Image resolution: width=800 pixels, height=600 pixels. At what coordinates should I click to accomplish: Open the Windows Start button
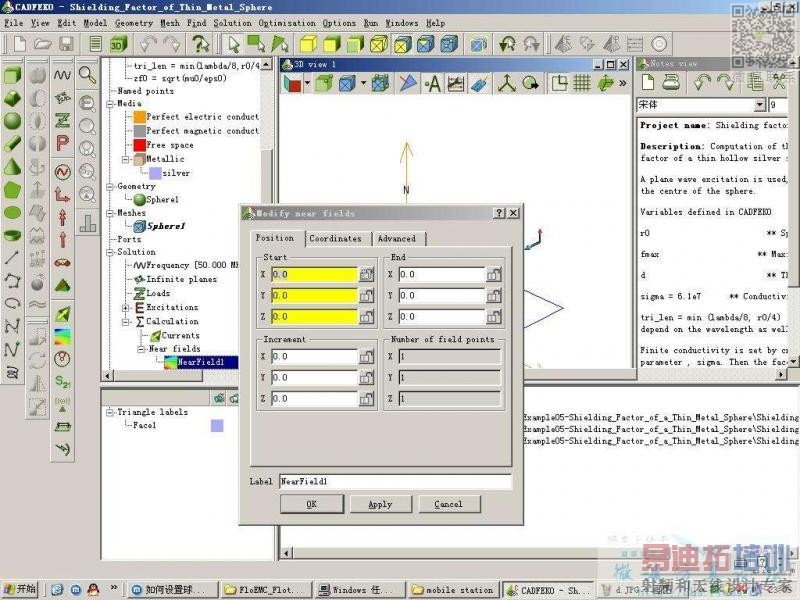click(x=20, y=589)
